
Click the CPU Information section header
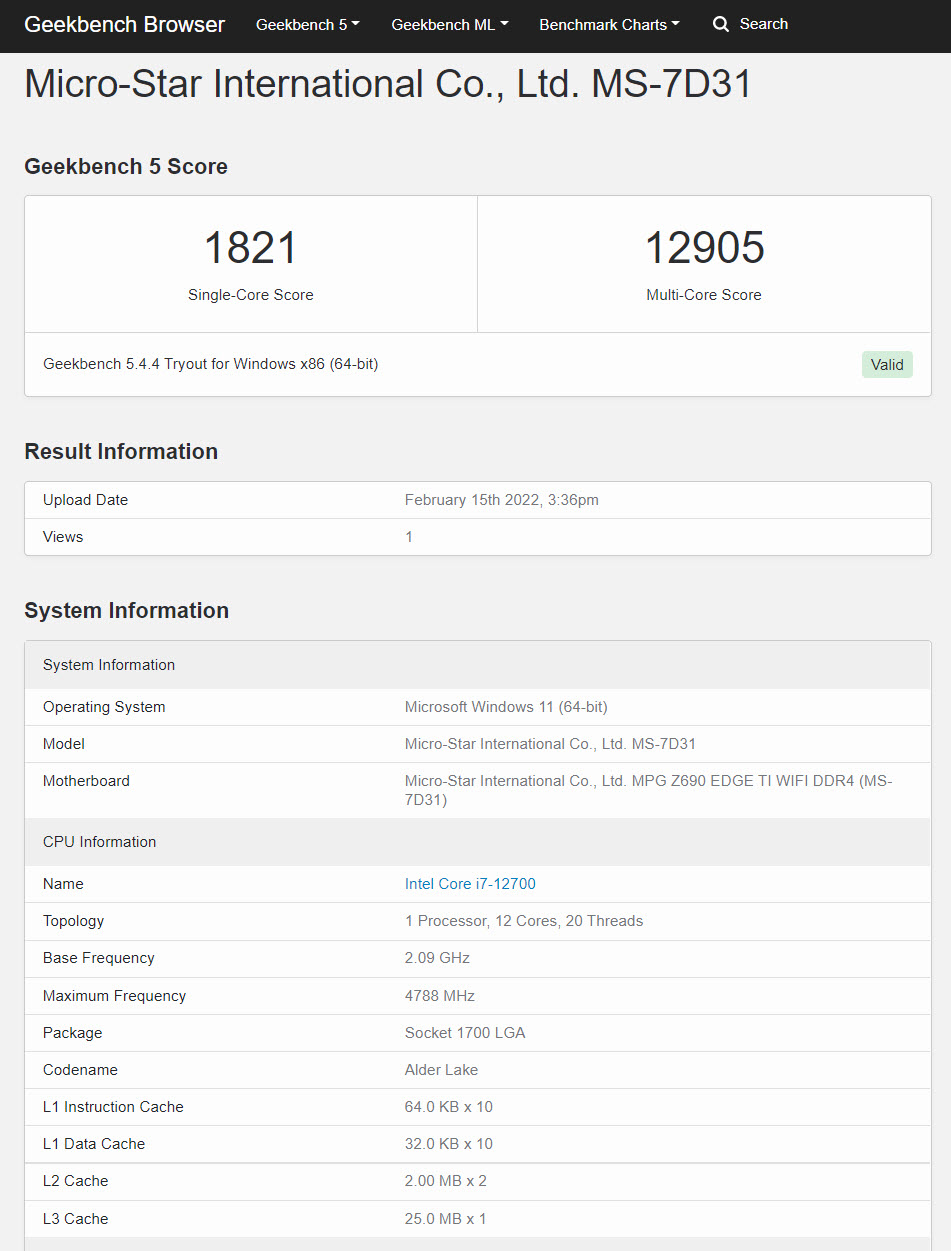(x=99, y=842)
